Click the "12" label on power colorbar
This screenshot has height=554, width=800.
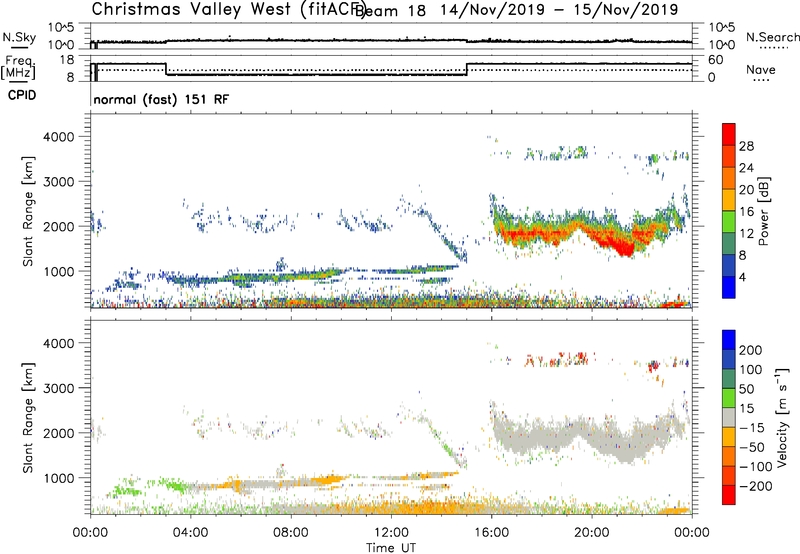[746, 234]
